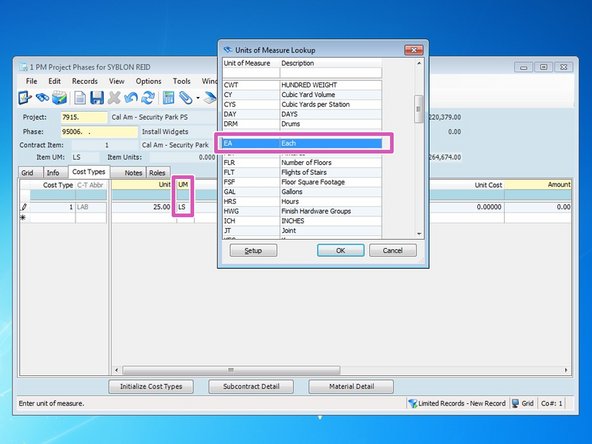592x444 pixels.
Task: Click the Unit of Measure column header
Action: pos(251,63)
